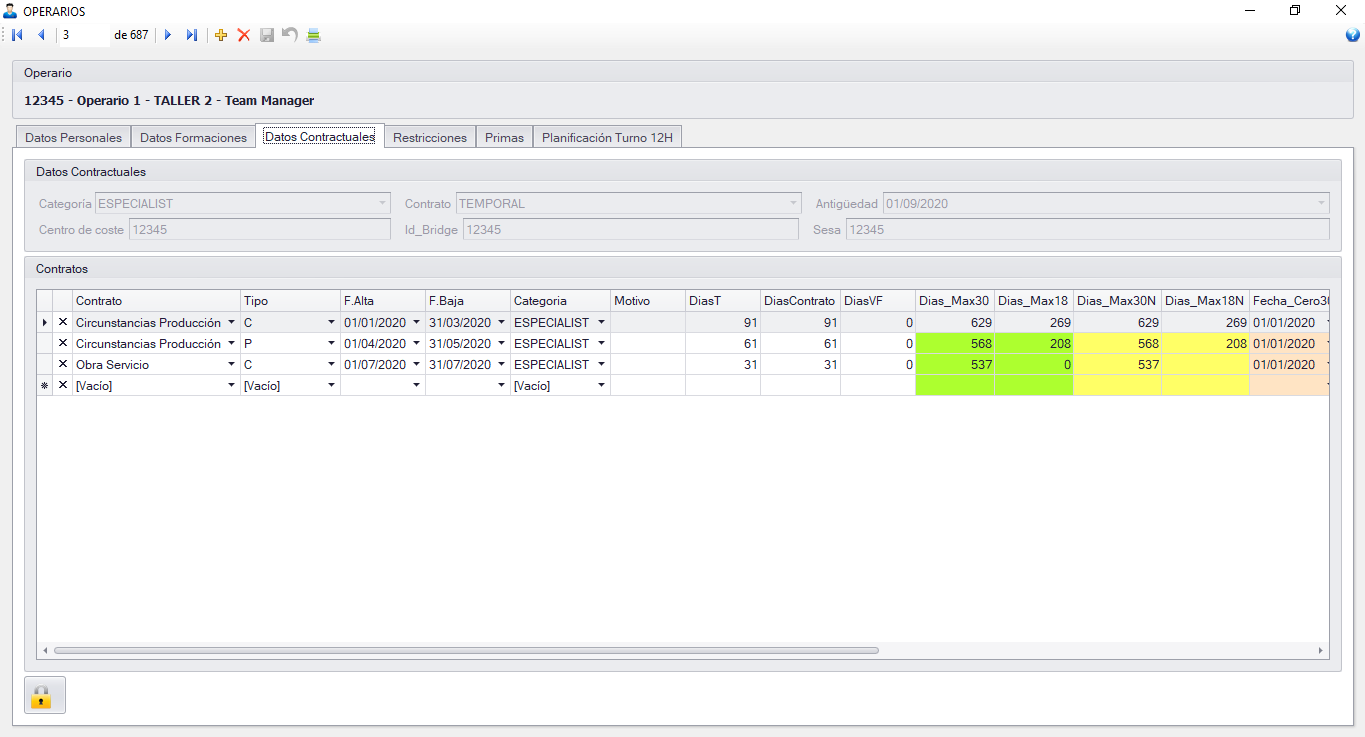Select green Dias_Max30 cell showing 568

955,344
